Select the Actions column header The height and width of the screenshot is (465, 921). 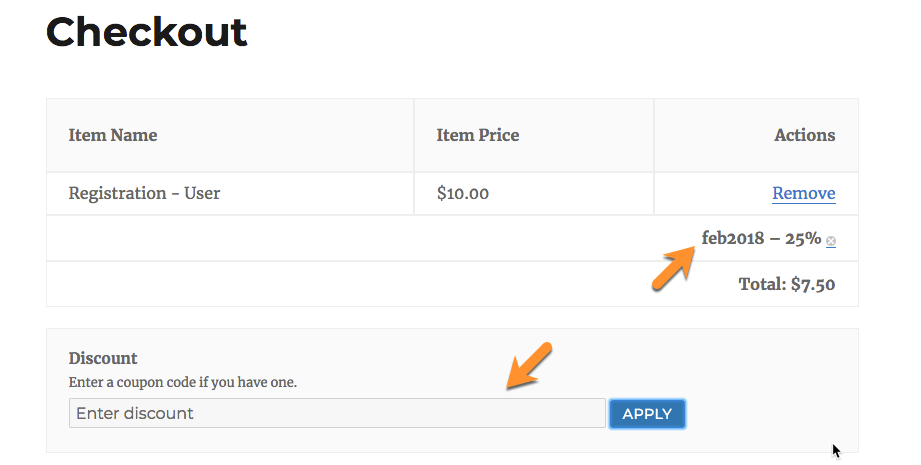point(804,135)
